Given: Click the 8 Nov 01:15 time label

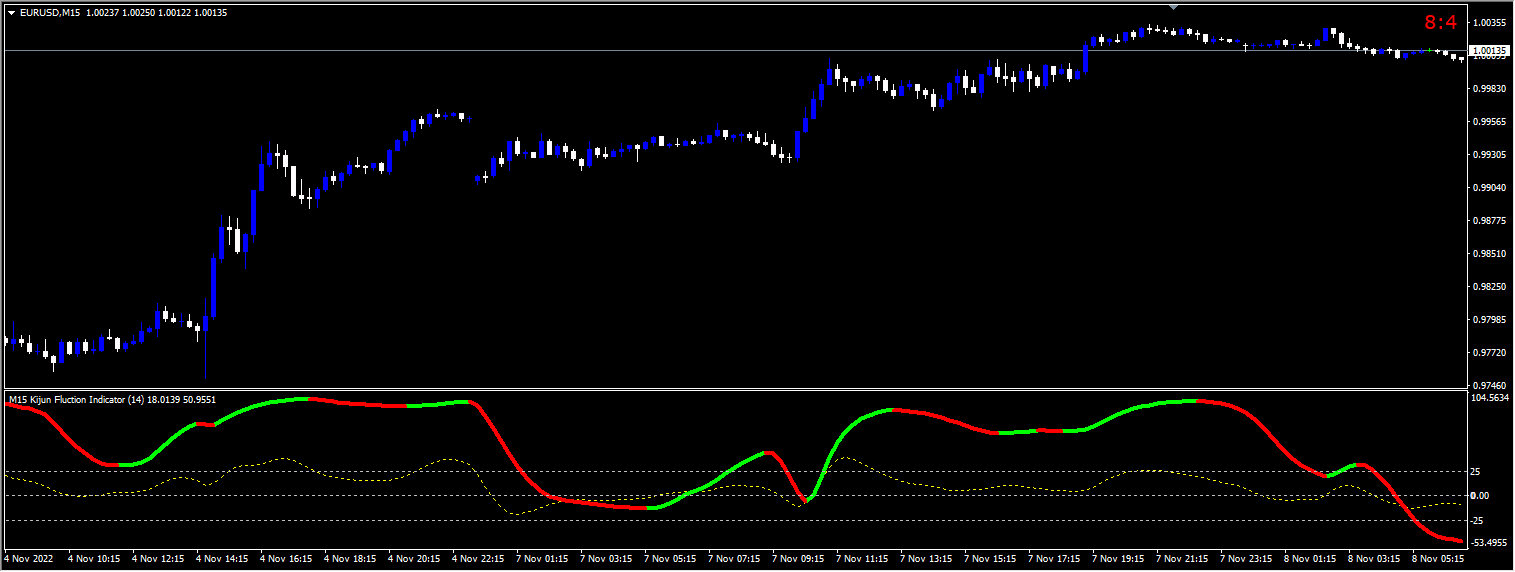Looking at the screenshot, I should [x=1312, y=559].
